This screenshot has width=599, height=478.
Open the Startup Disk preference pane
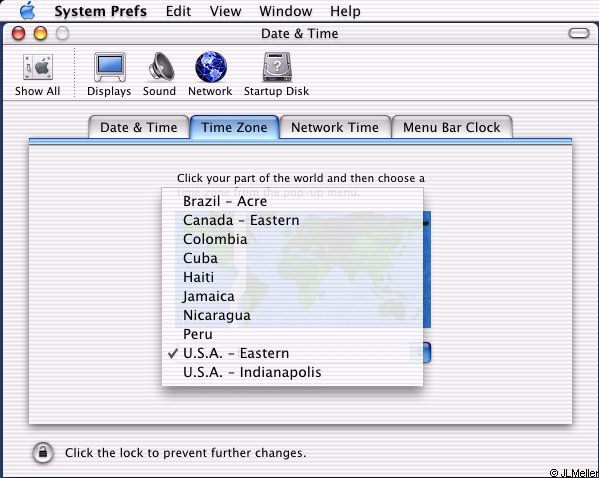pyautogui.click(x=277, y=75)
